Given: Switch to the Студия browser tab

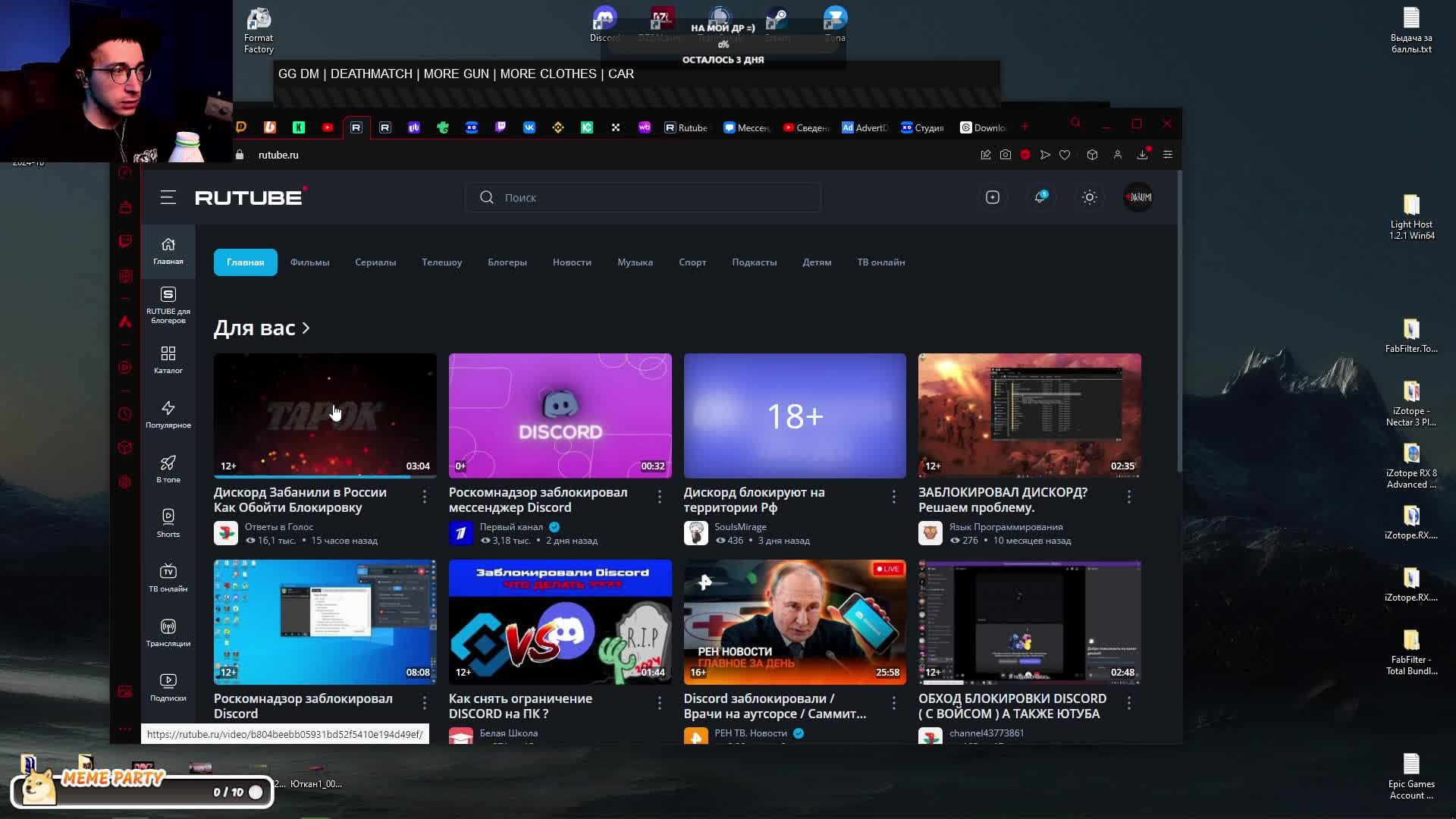Looking at the screenshot, I should pos(922,127).
